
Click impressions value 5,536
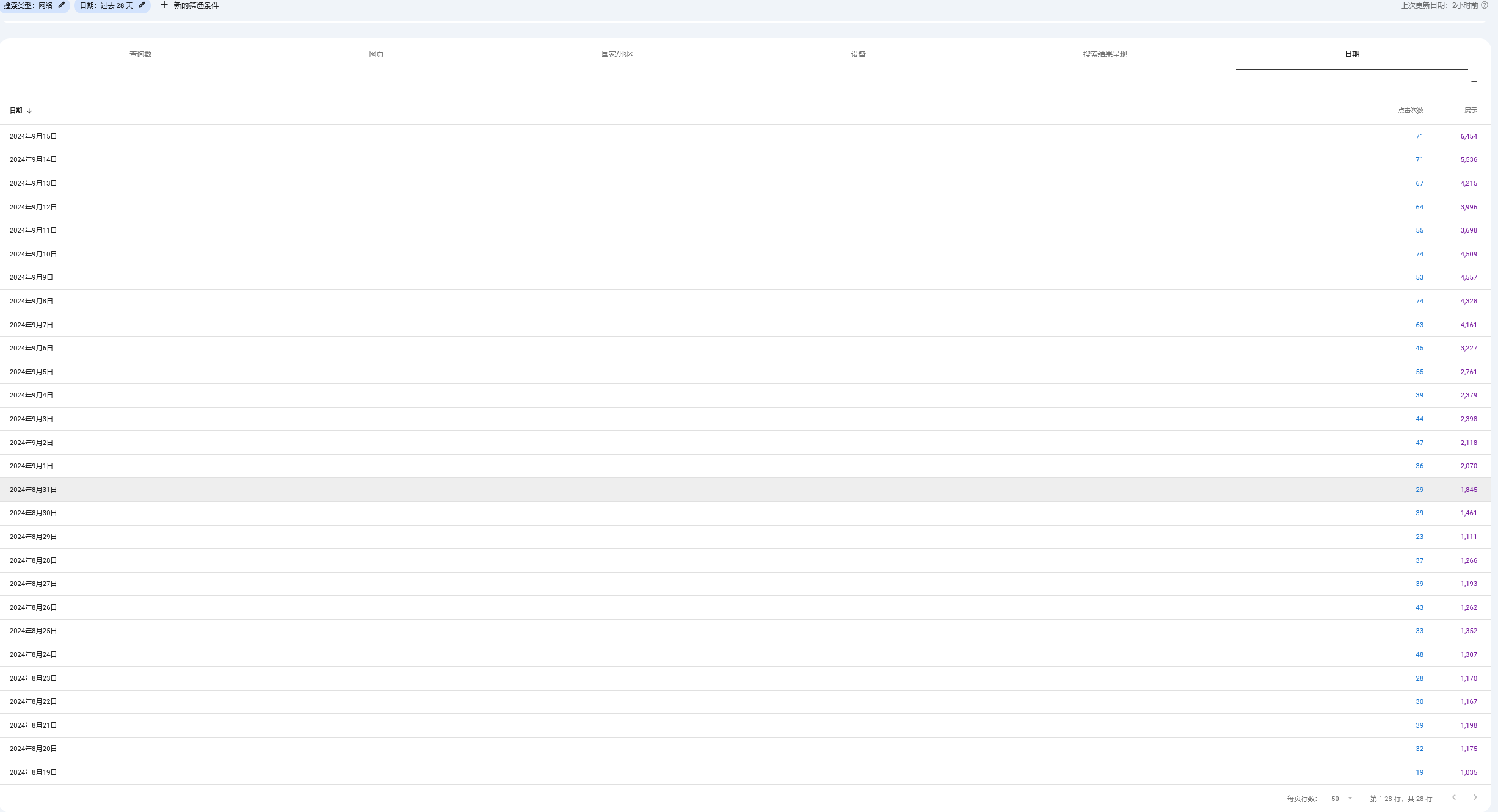[x=1469, y=160]
